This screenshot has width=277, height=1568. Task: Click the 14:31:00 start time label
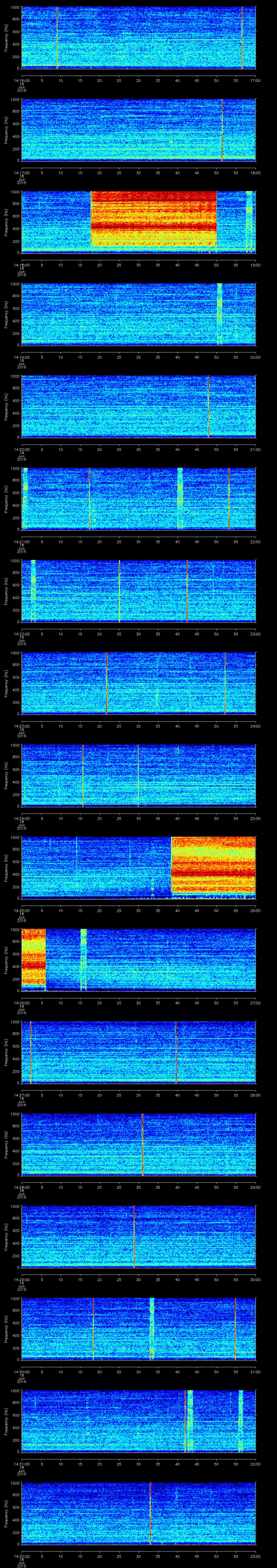[x=21, y=1464]
